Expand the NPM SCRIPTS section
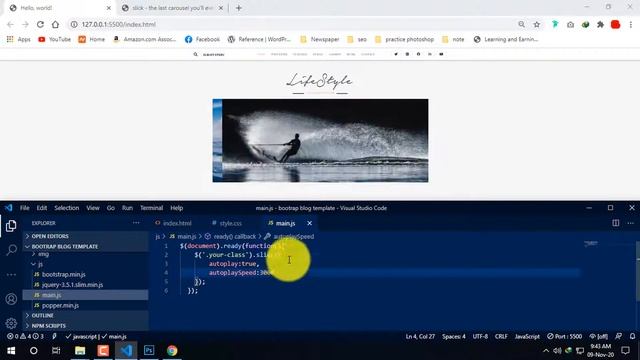640x360 pixels. 85,325
